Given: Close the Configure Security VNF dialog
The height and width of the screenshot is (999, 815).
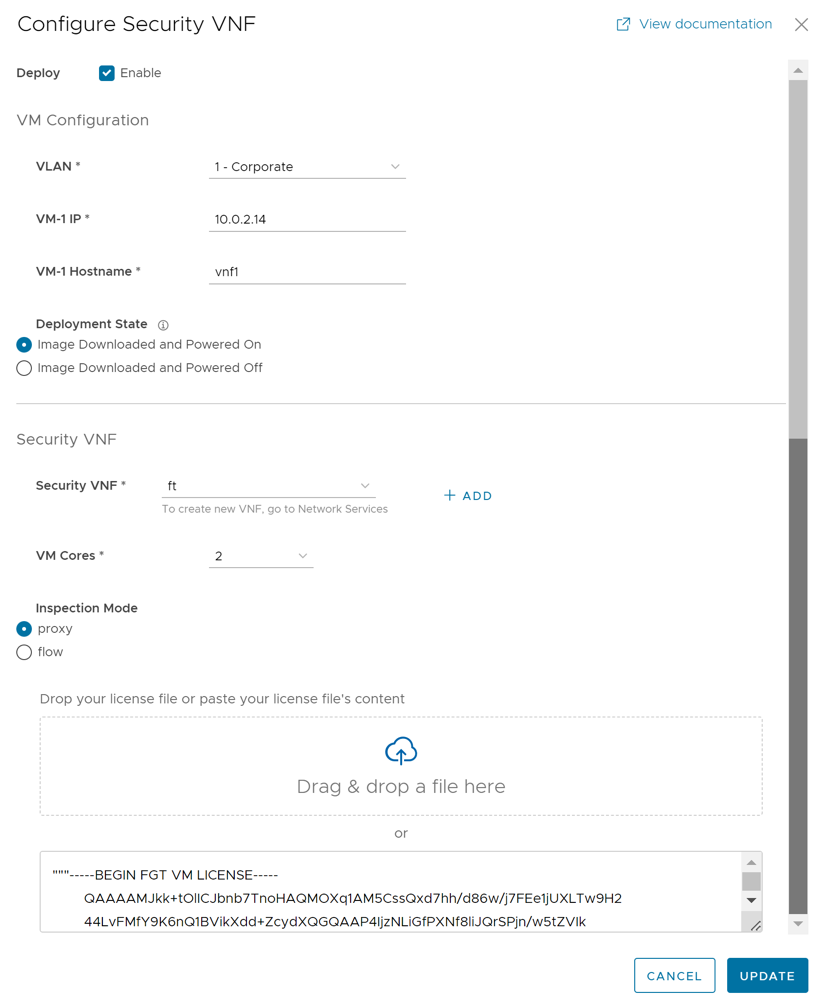Looking at the screenshot, I should 801,25.
